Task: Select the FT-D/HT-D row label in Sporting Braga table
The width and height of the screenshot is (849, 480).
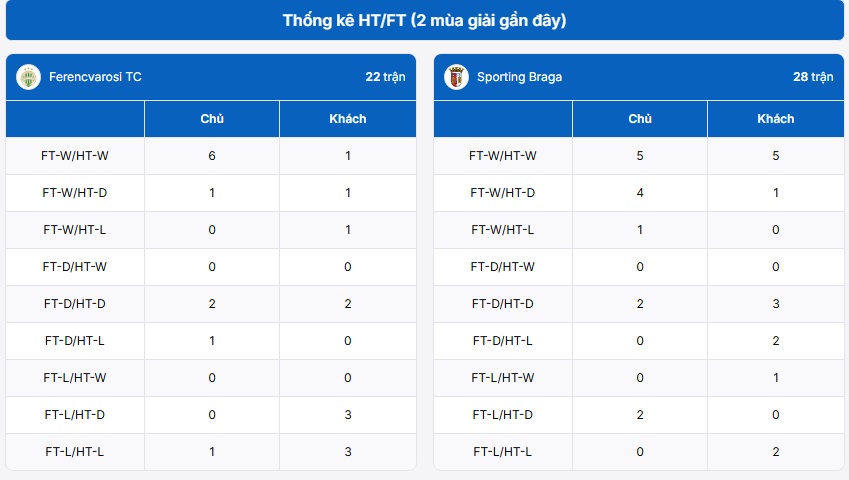Action: 502,304
